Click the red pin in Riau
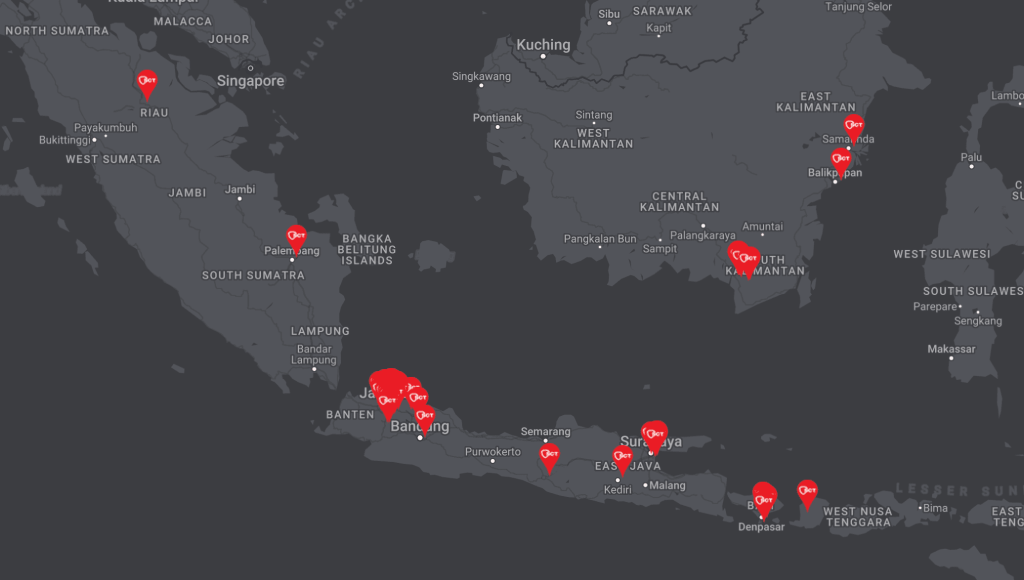 coord(147,84)
